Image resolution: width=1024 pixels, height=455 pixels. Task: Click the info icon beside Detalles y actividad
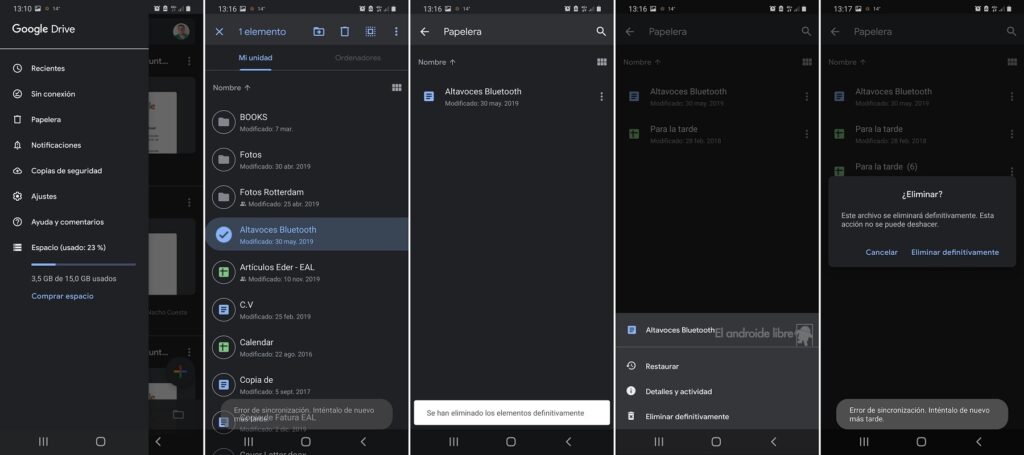[631, 391]
